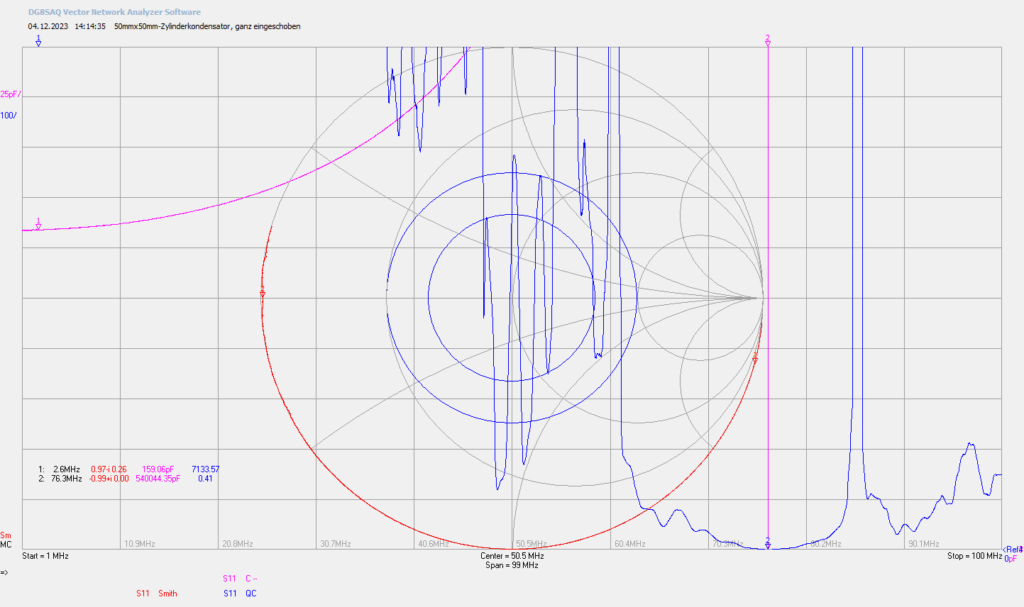Select blue marker 1 arrow at top
Screen dimensions: 1024x607
[39, 41]
